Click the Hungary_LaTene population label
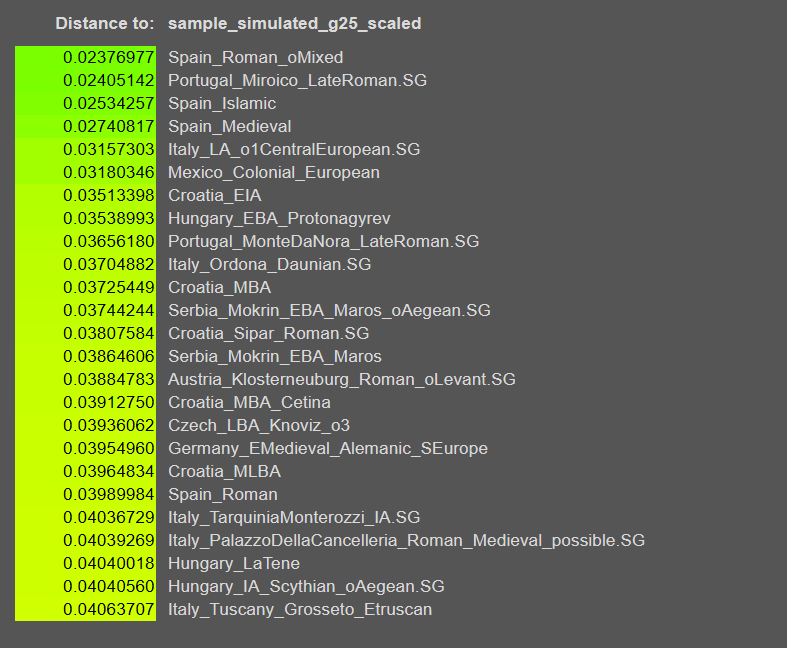 (x=235, y=564)
